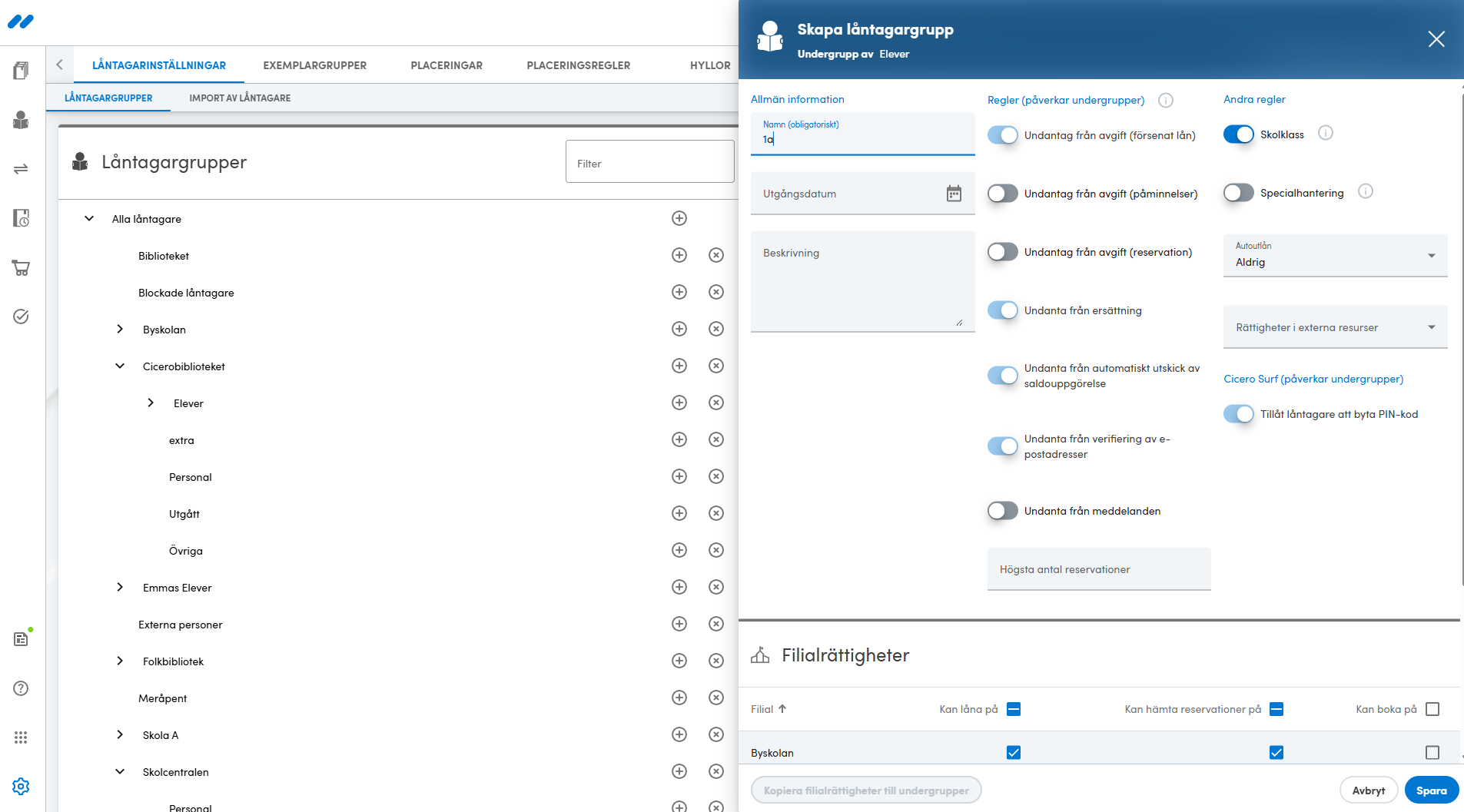Delete the Emmas Elever group
1464x812 pixels.
[x=716, y=587]
